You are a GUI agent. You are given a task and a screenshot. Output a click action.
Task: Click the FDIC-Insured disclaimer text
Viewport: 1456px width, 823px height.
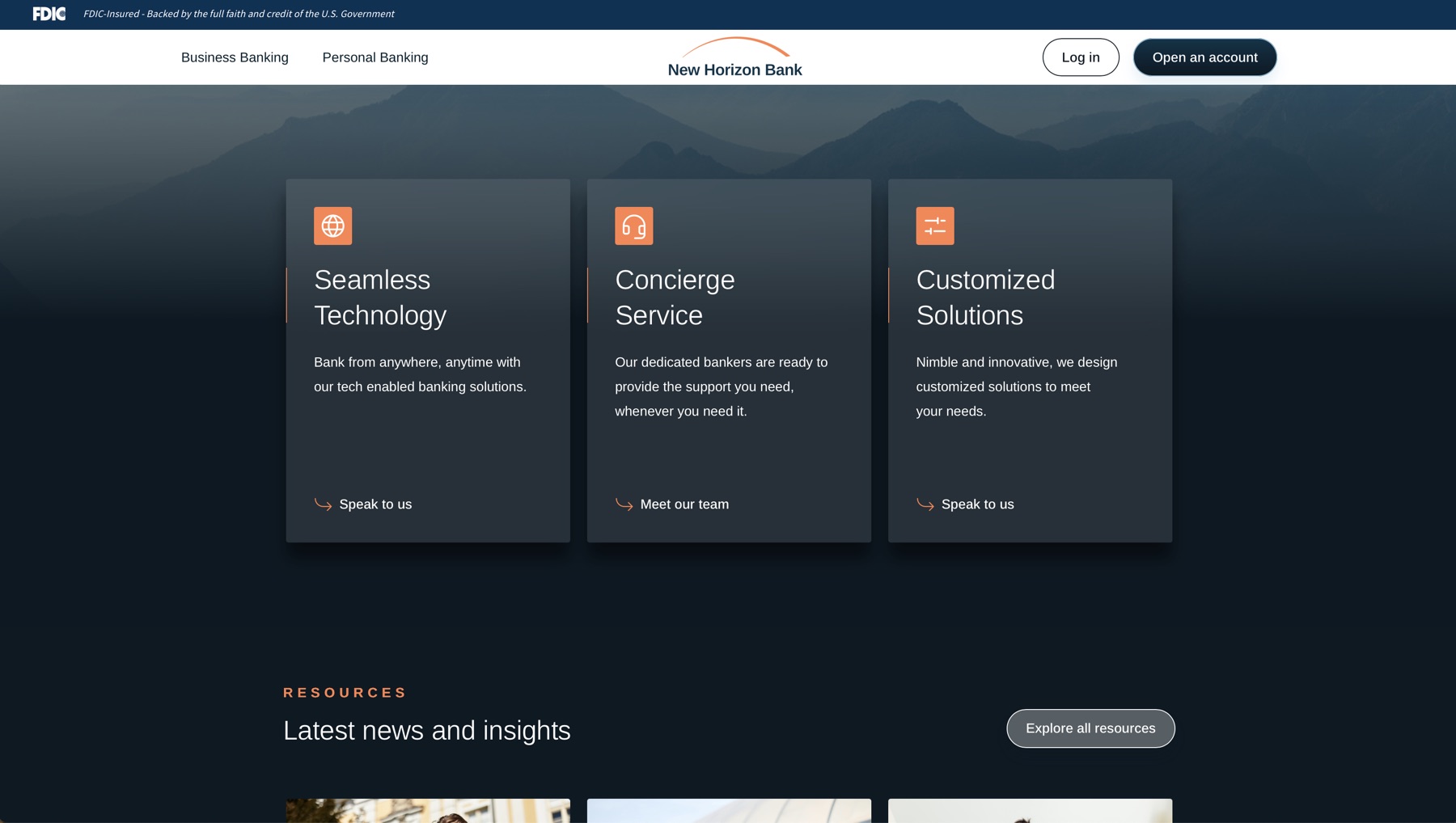pyautogui.click(x=239, y=14)
